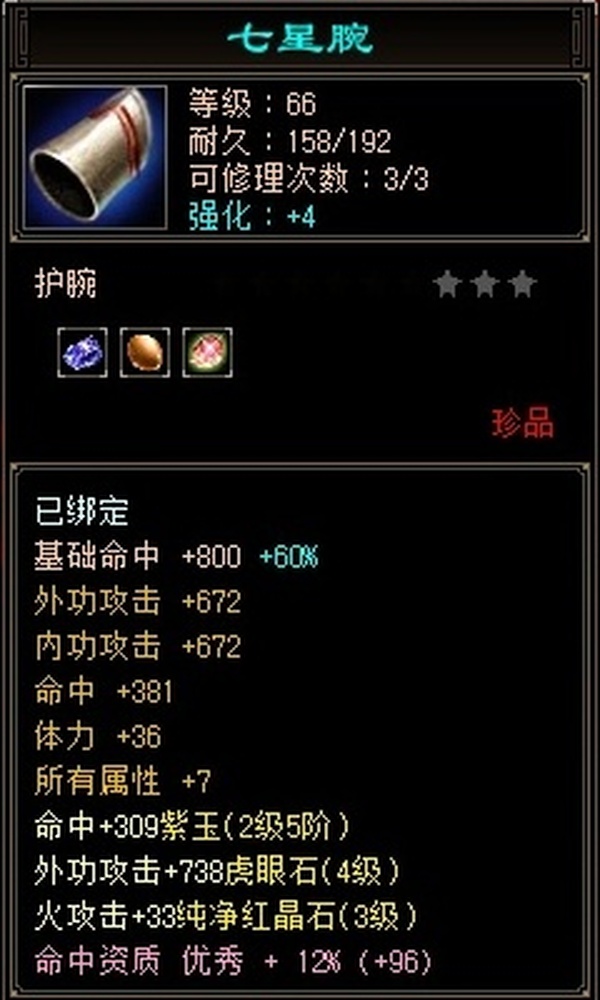
Task: Click the red 珍品 label
Action: tap(523, 423)
